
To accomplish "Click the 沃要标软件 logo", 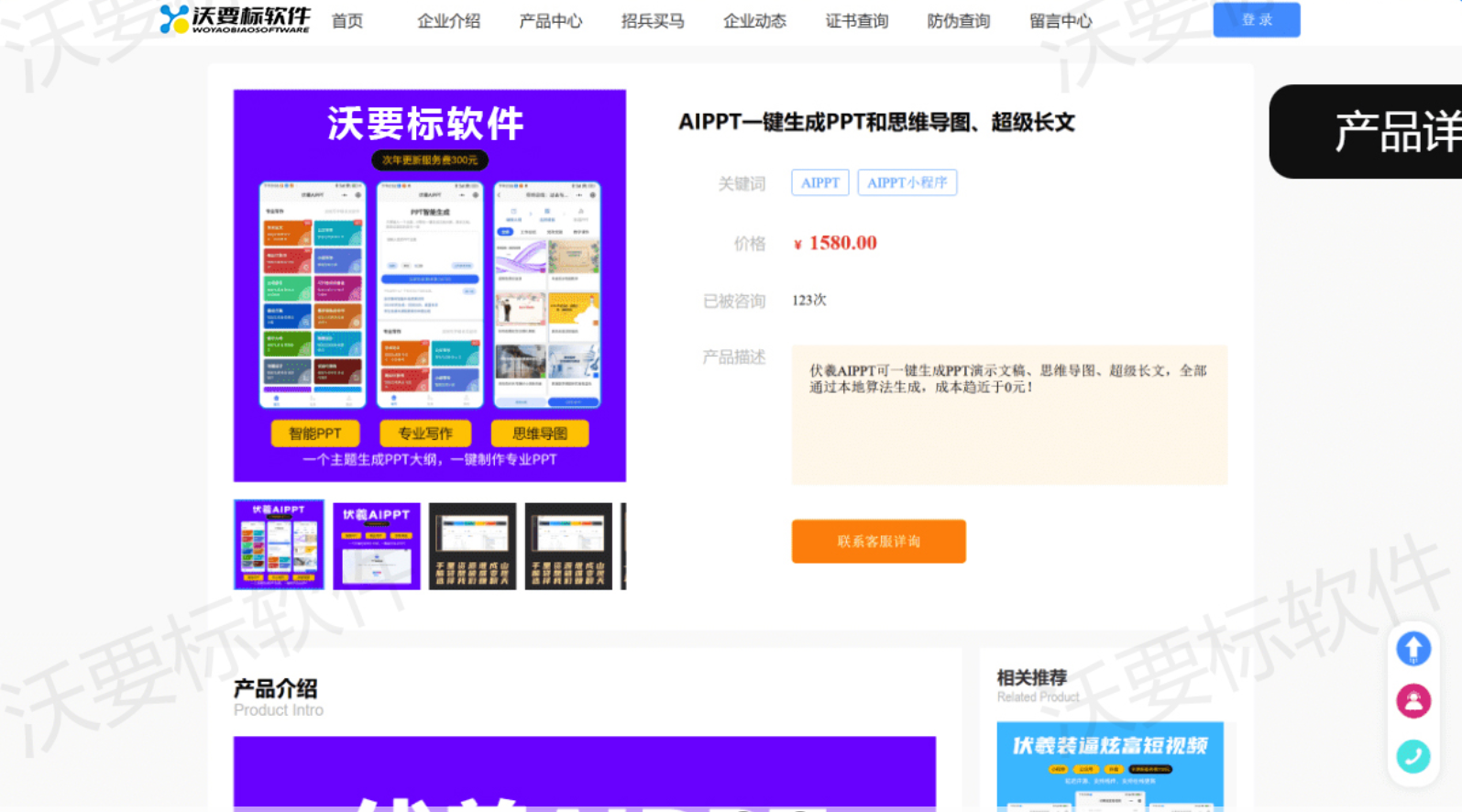I will [x=235, y=19].
